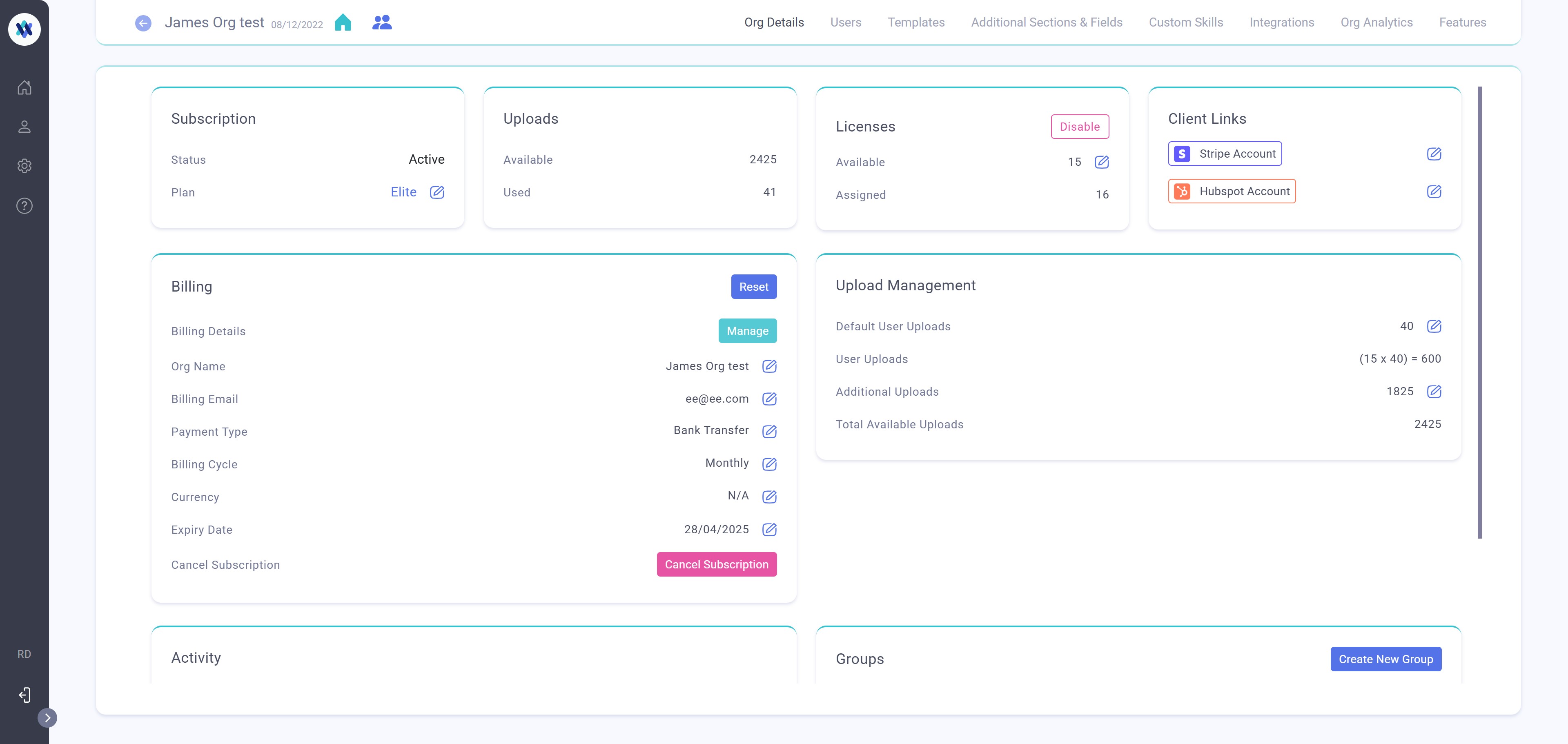Image resolution: width=1568 pixels, height=744 pixels.
Task: Click the Monthly billing cycle value
Action: [727, 463]
